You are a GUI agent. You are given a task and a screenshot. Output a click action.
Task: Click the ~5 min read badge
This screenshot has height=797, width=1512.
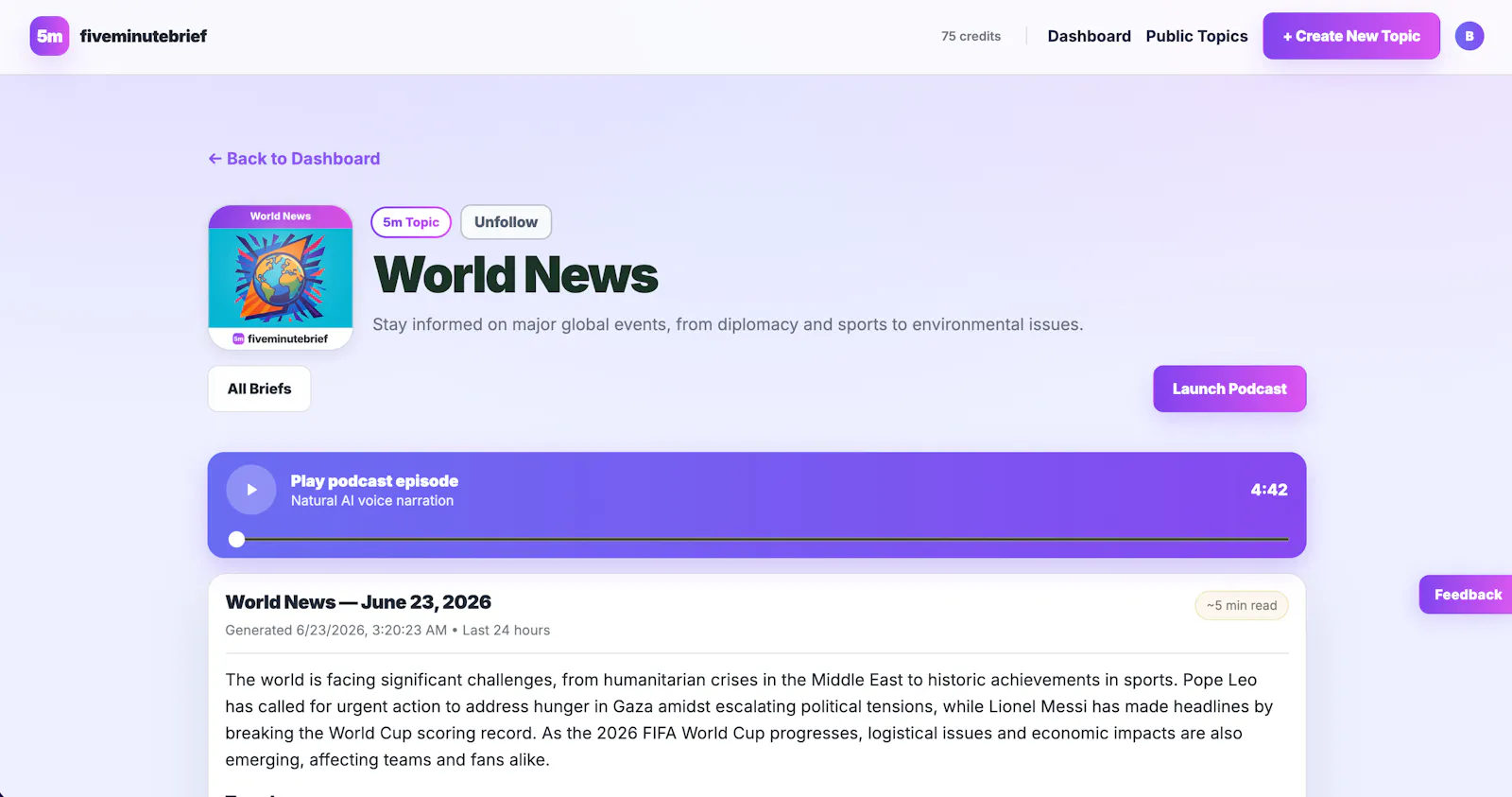tap(1242, 606)
